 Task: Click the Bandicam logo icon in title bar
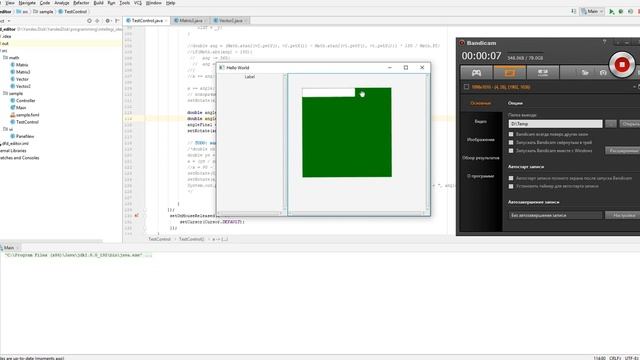coord(462,43)
